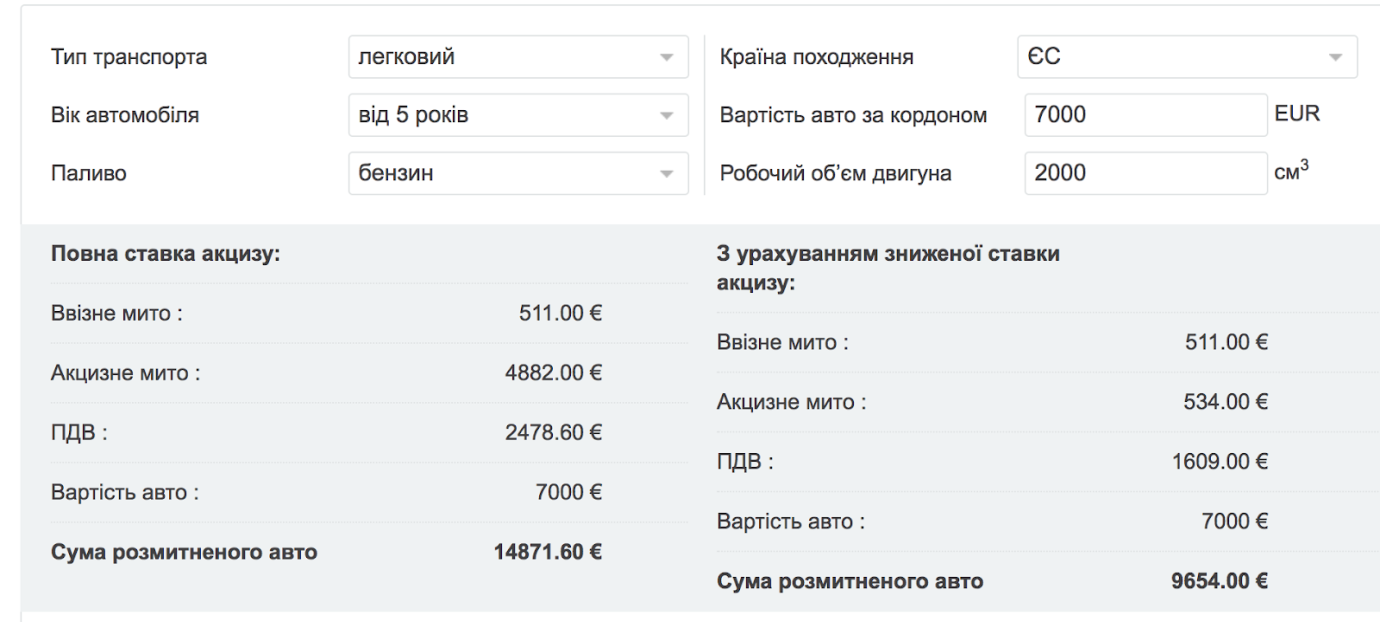This screenshot has width=1380, height=622.
Task: Expand the Вік автомобіля dropdown
Action: click(x=518, y=115)
